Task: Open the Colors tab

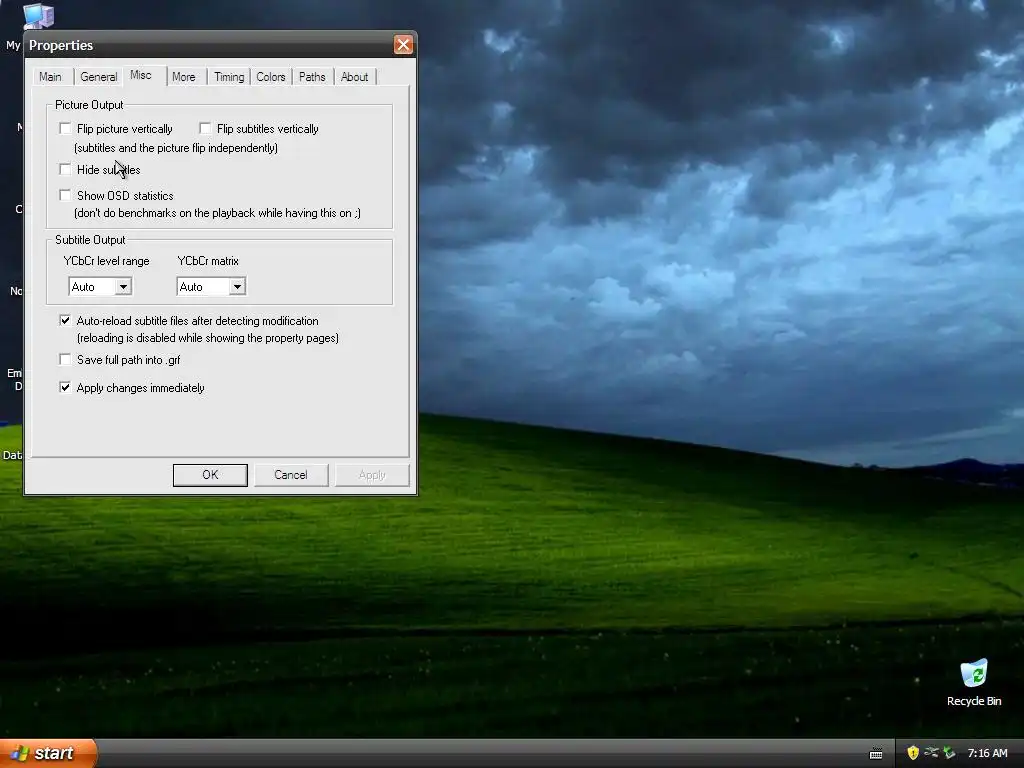Action: pos(271,77)
